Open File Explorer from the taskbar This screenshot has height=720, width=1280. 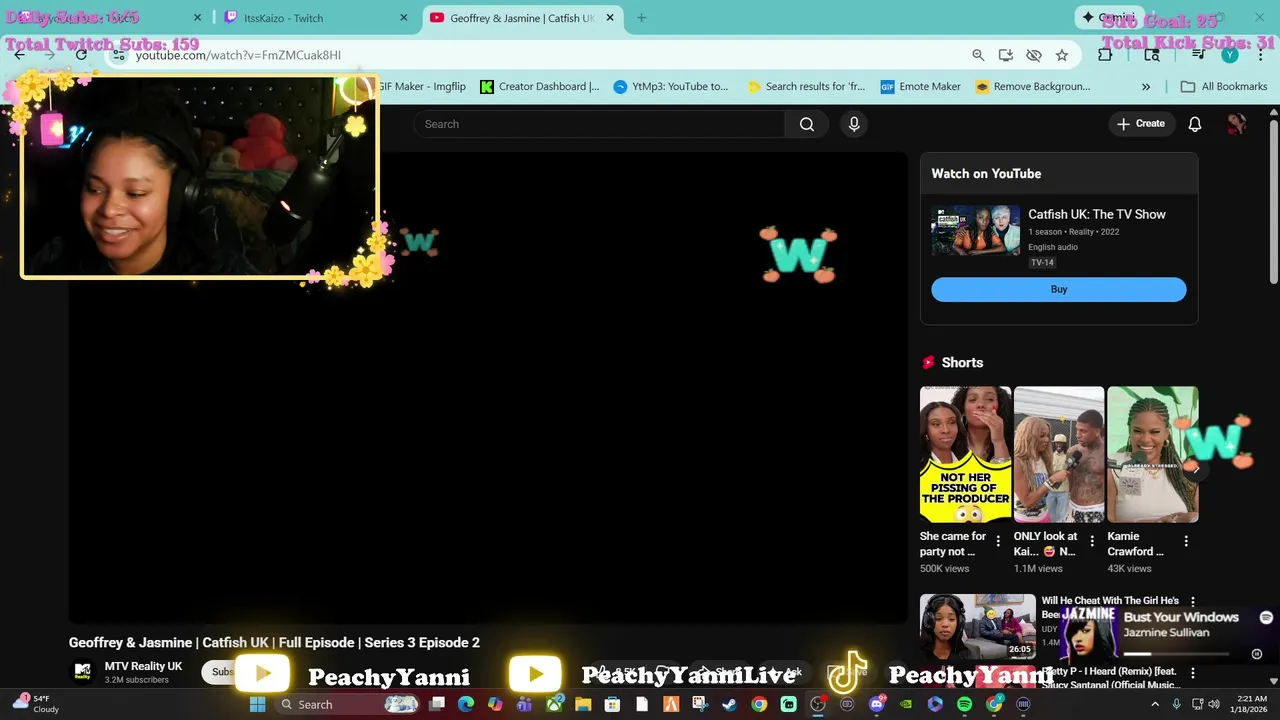[583, 704]
